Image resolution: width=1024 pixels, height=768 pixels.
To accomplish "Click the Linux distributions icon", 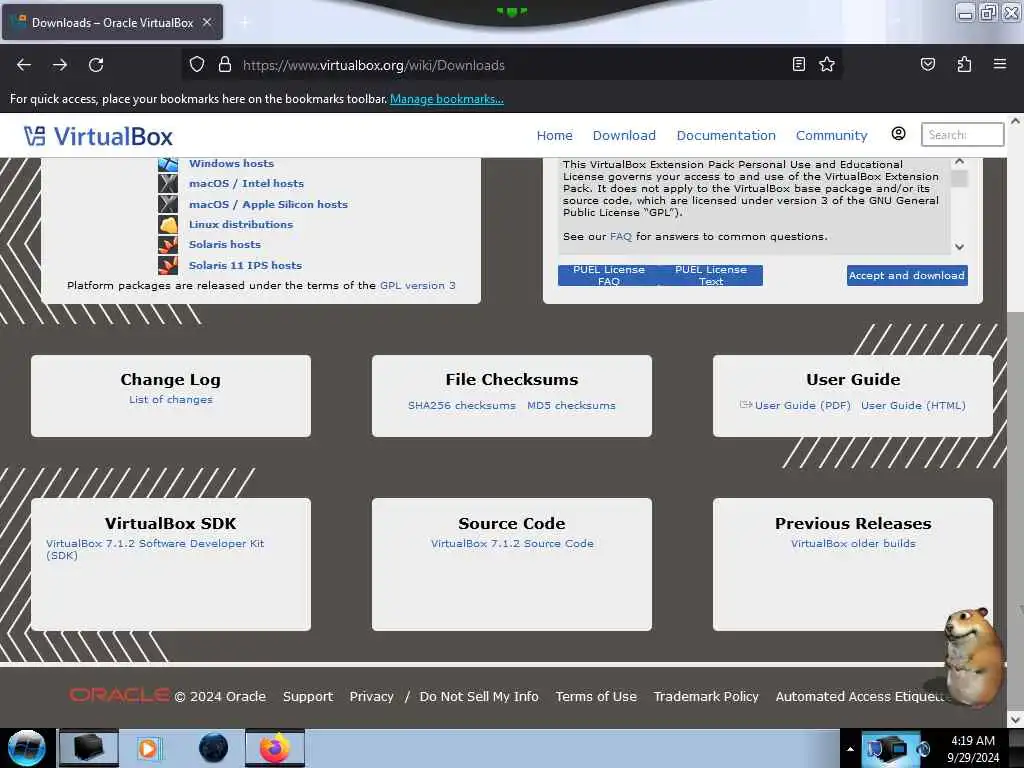I will (x=168, y=224).
